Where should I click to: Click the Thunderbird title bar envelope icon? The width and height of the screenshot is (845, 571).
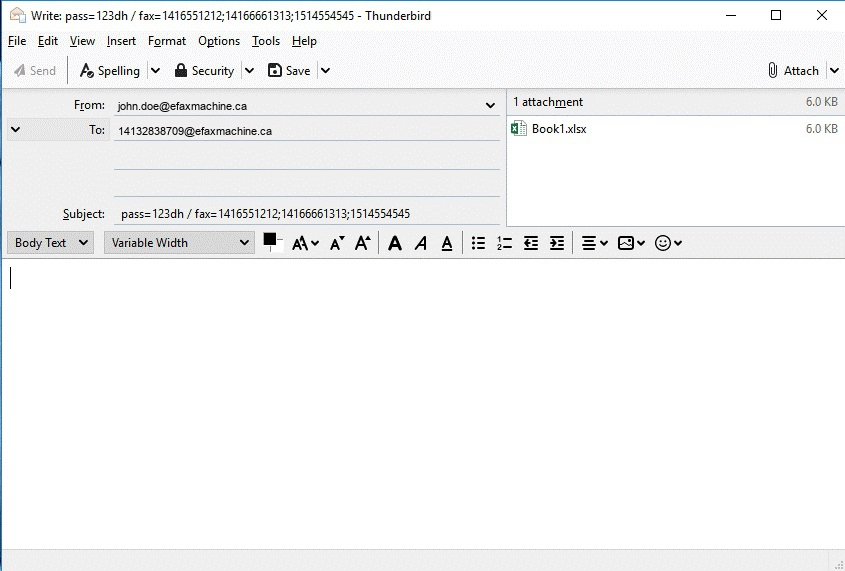point(18,15)
